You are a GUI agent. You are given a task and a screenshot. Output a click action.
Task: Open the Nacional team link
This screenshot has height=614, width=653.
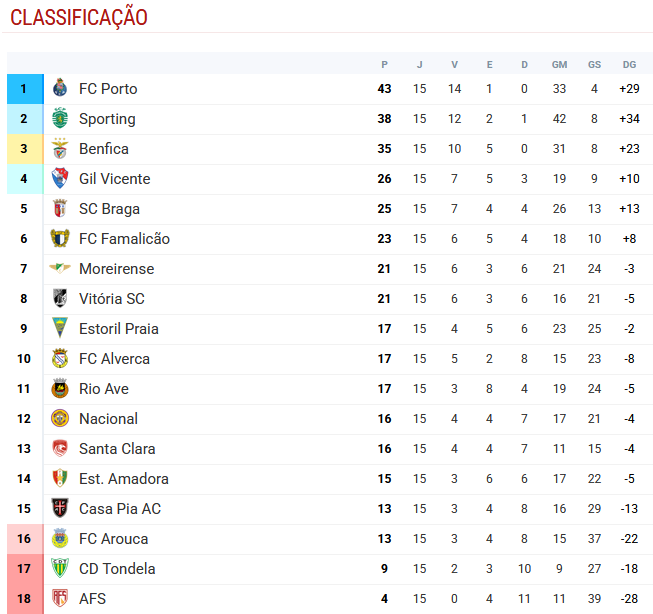coord(108,419)
